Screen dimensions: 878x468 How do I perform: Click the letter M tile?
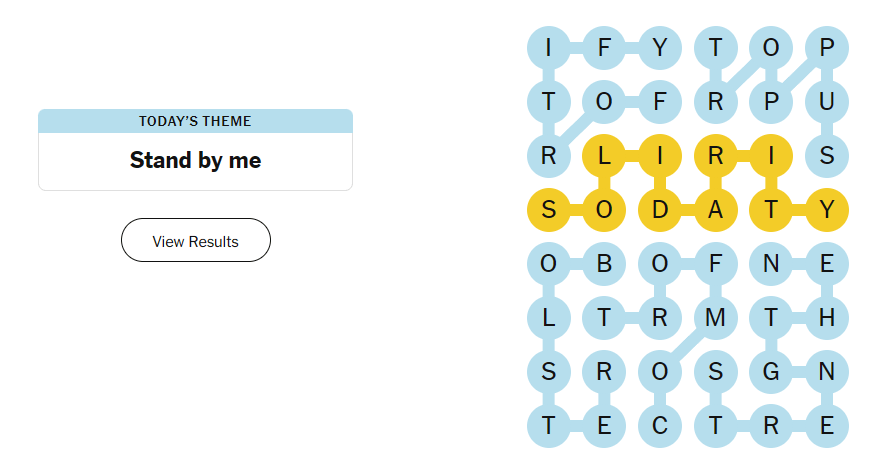click(715, 318)
